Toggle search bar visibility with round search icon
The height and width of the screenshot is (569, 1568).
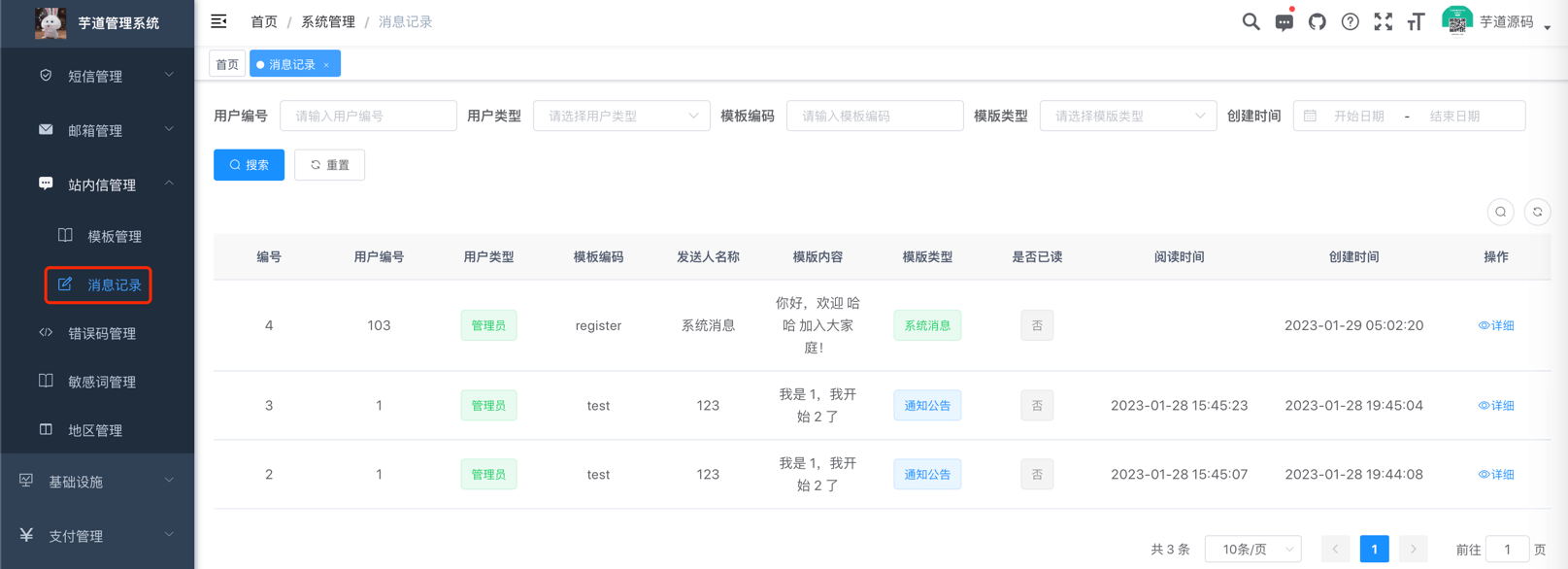point(1500,212)
